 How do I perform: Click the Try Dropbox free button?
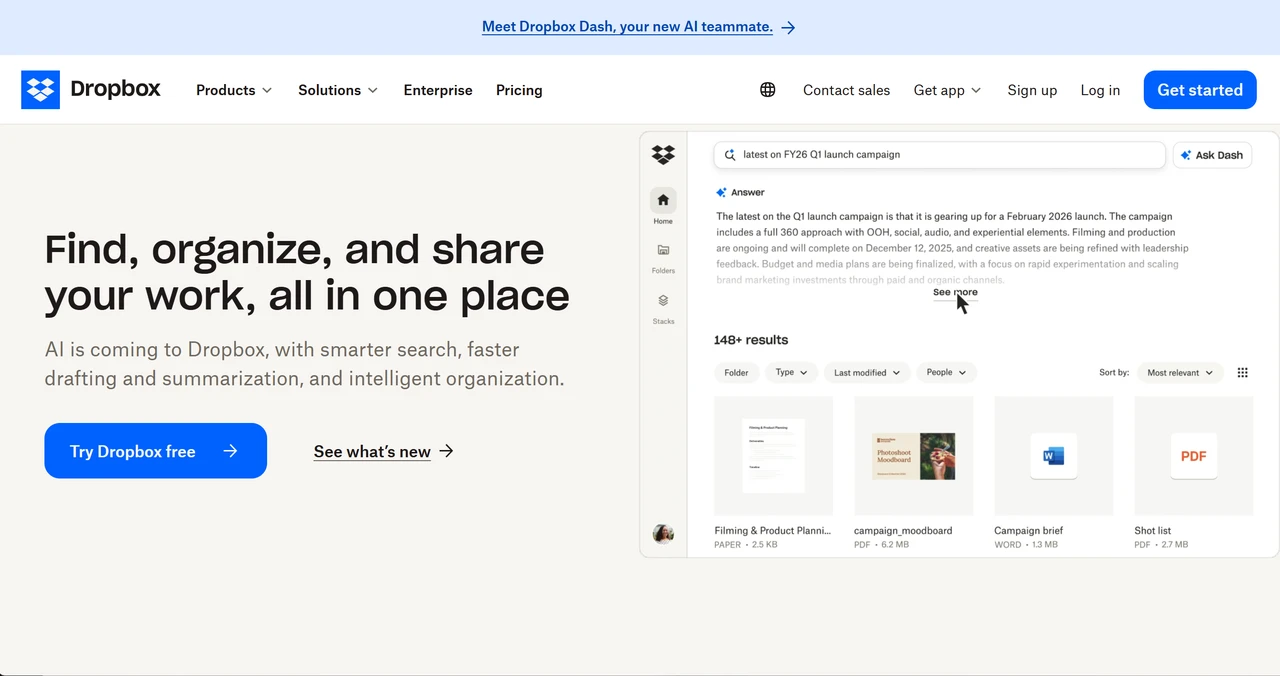pos(155,451)
